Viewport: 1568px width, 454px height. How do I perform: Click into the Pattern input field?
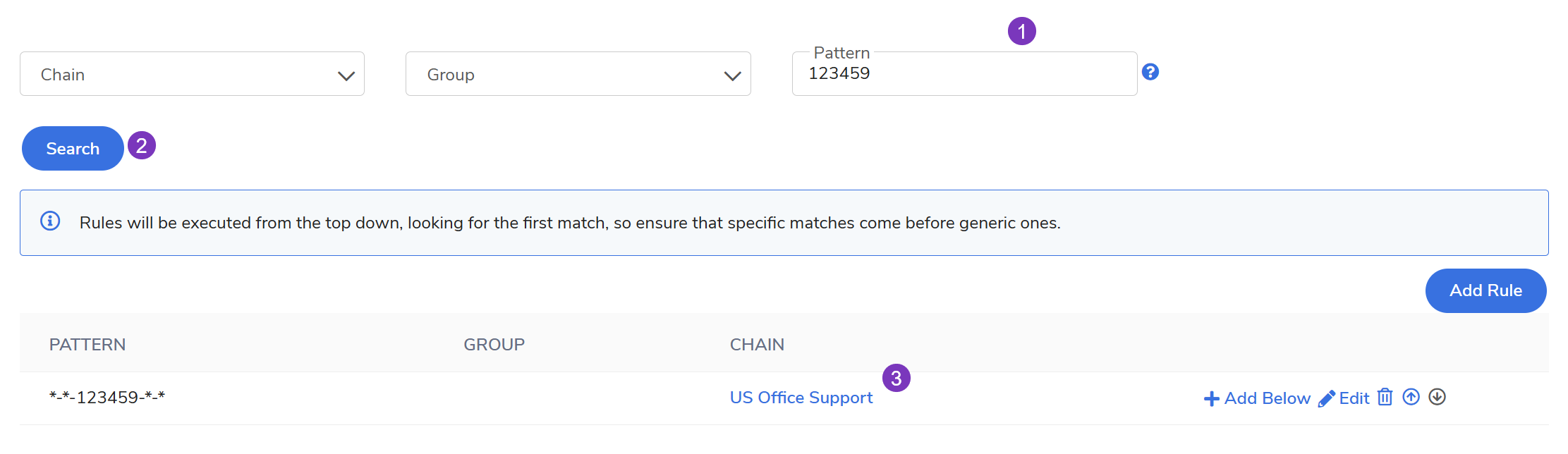click(x=964, y=74)
